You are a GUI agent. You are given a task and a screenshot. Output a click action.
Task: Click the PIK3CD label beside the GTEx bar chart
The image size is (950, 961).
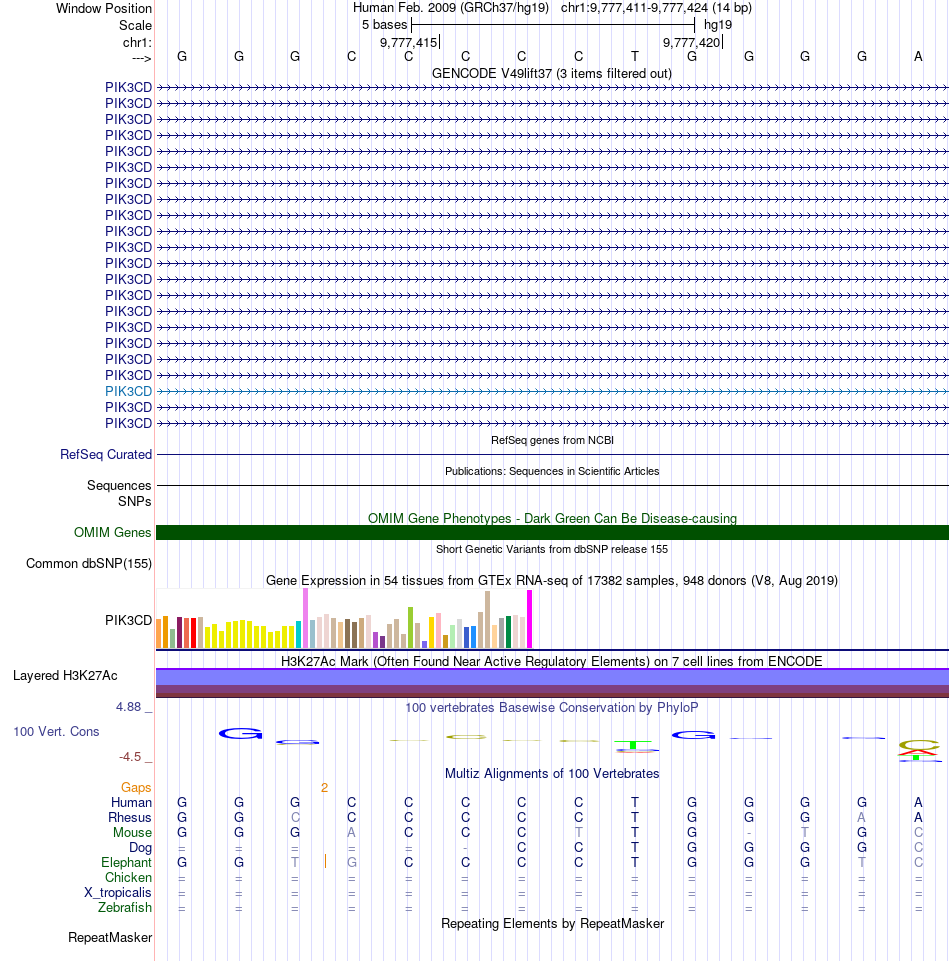[128, 620]
